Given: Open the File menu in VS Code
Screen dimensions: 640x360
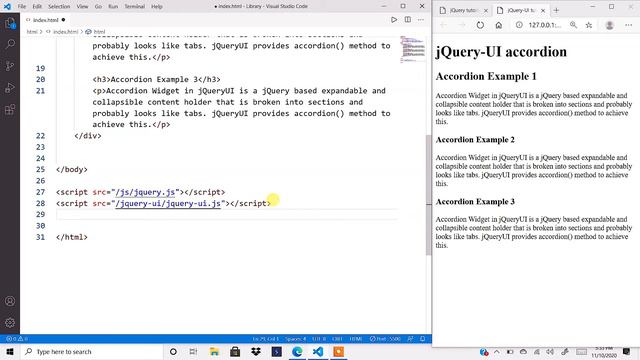Looking at the screenshot, I should [x=22, y=7].
